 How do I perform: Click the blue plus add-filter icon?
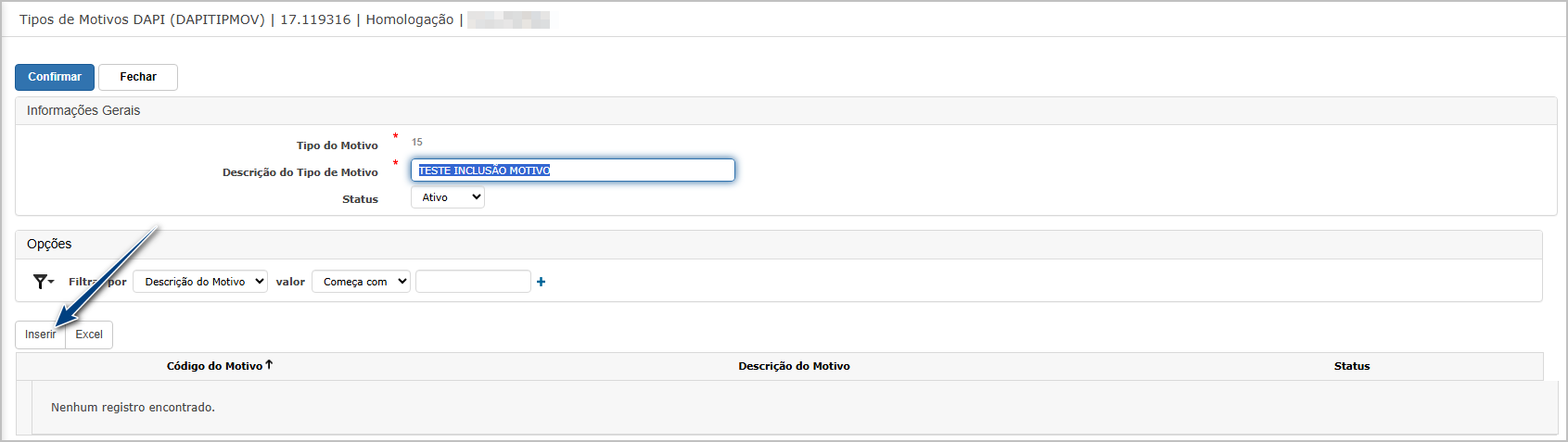542,282
